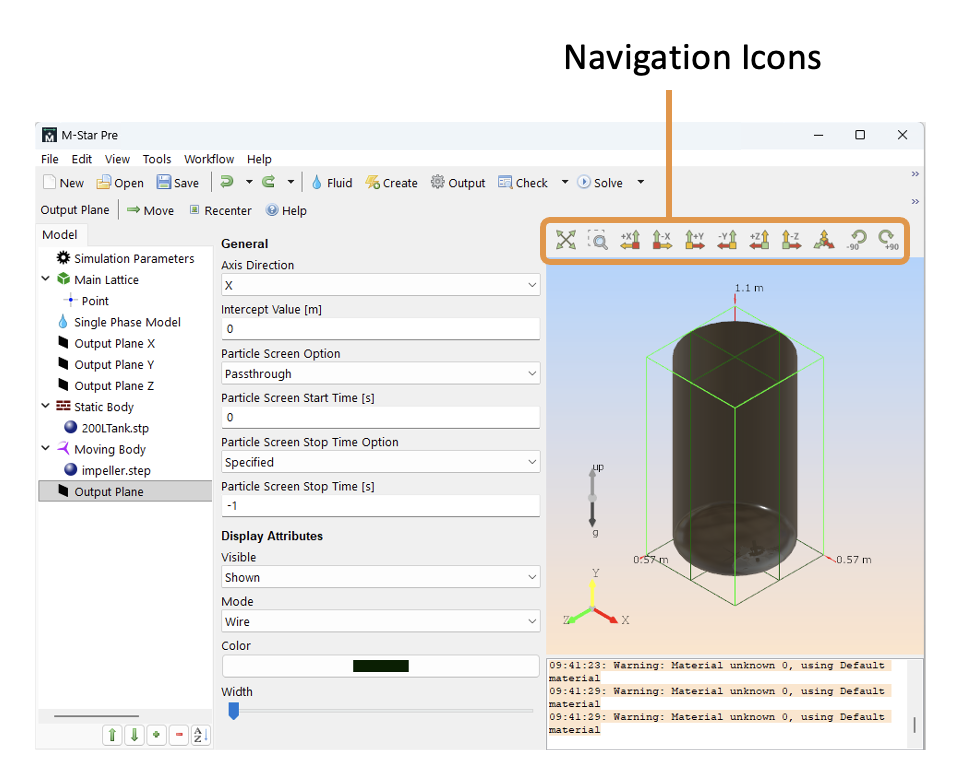Open the Particle Screen Option dropdown
This screenshot has height=784, width=972.
[x=380, y=374]
